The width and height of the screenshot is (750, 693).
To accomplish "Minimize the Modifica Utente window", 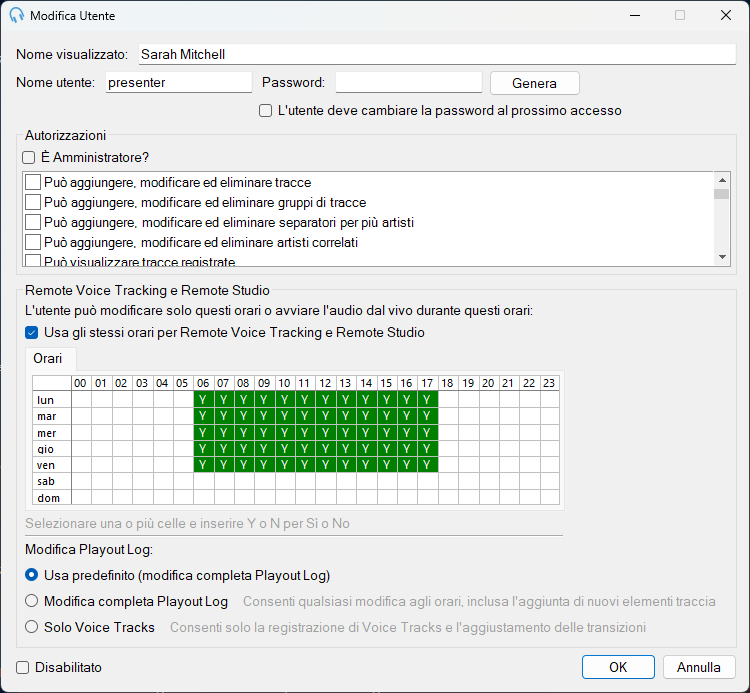I will (x=635, y=15).
